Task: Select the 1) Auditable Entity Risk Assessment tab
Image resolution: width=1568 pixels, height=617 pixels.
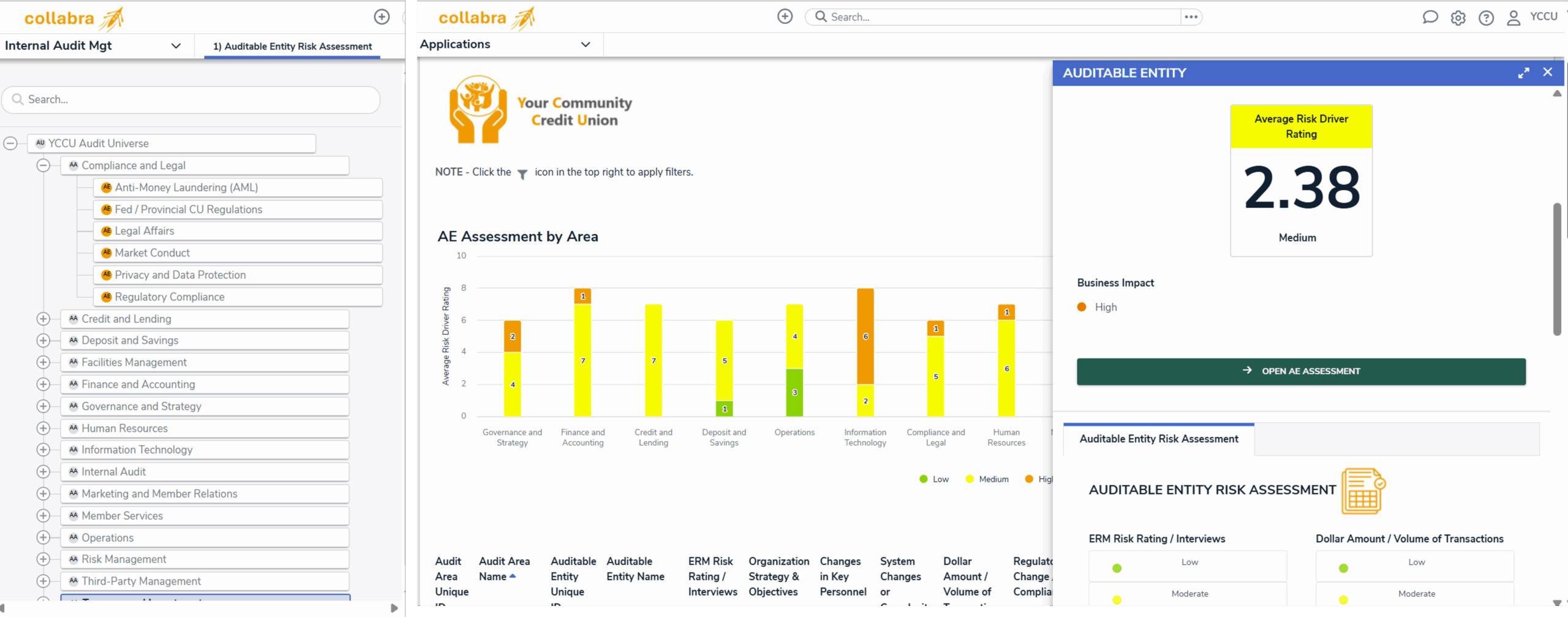Action: tap(292, 47)
